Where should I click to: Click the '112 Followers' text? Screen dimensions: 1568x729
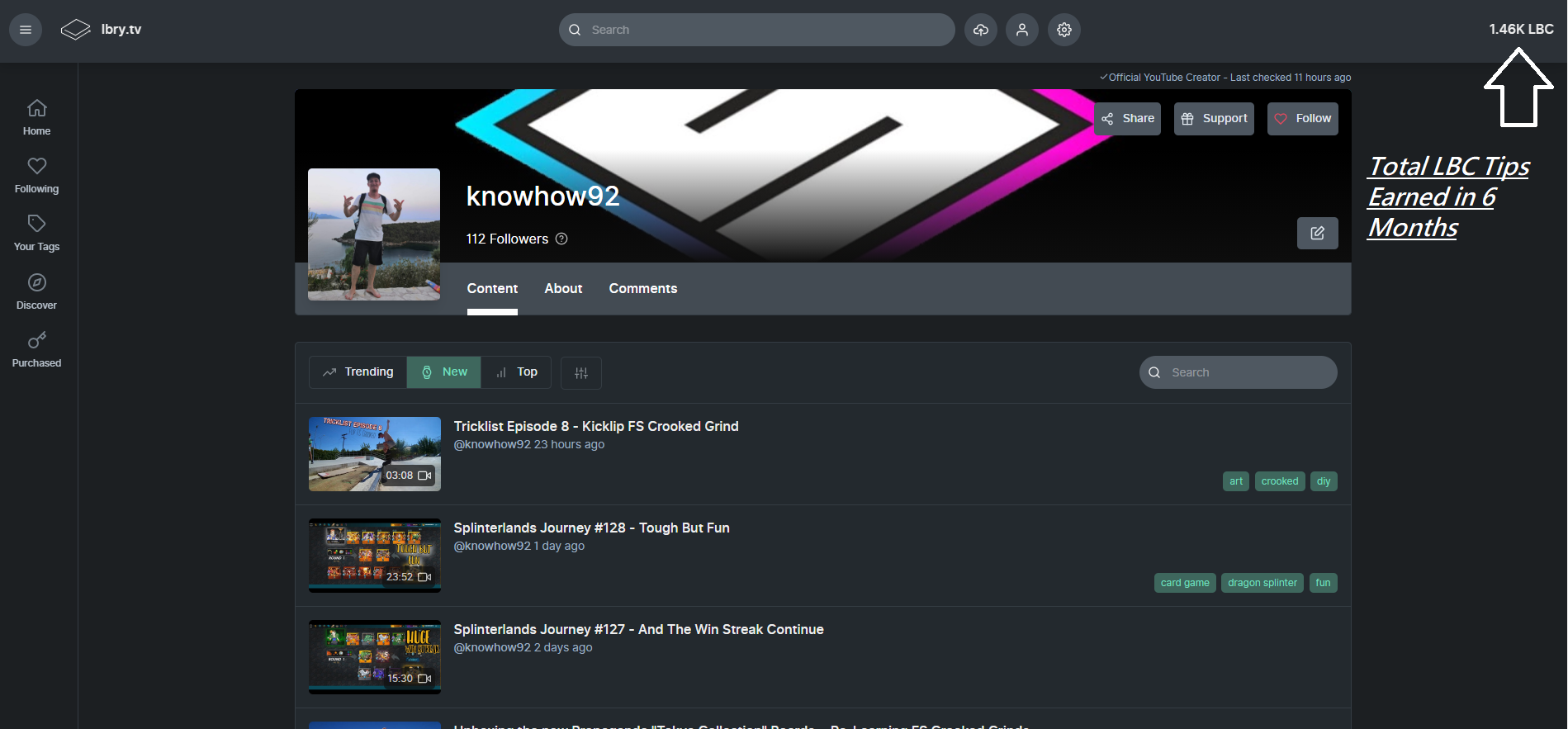[x=507, y=239]
